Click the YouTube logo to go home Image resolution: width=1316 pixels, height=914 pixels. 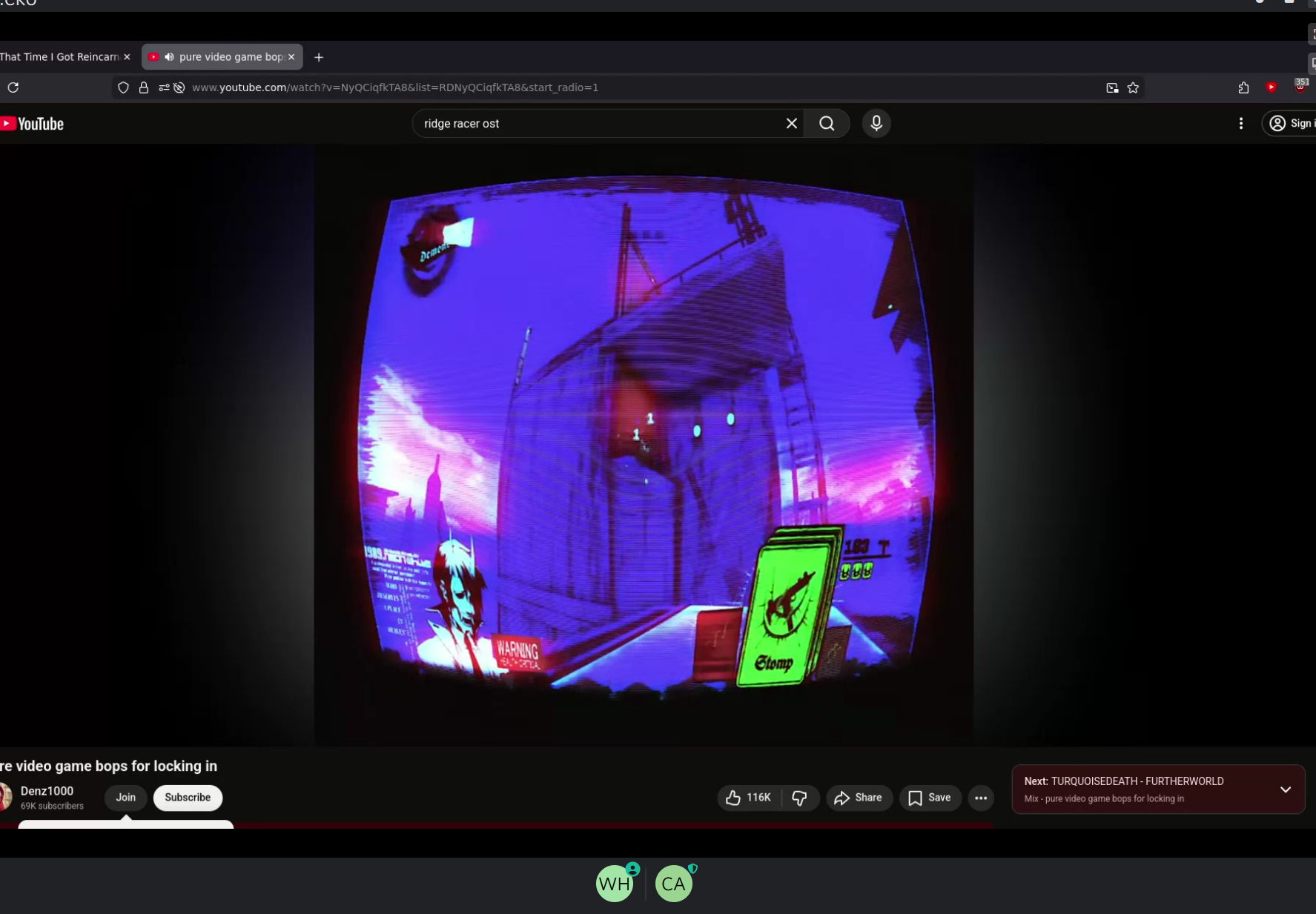pos(33,124)
